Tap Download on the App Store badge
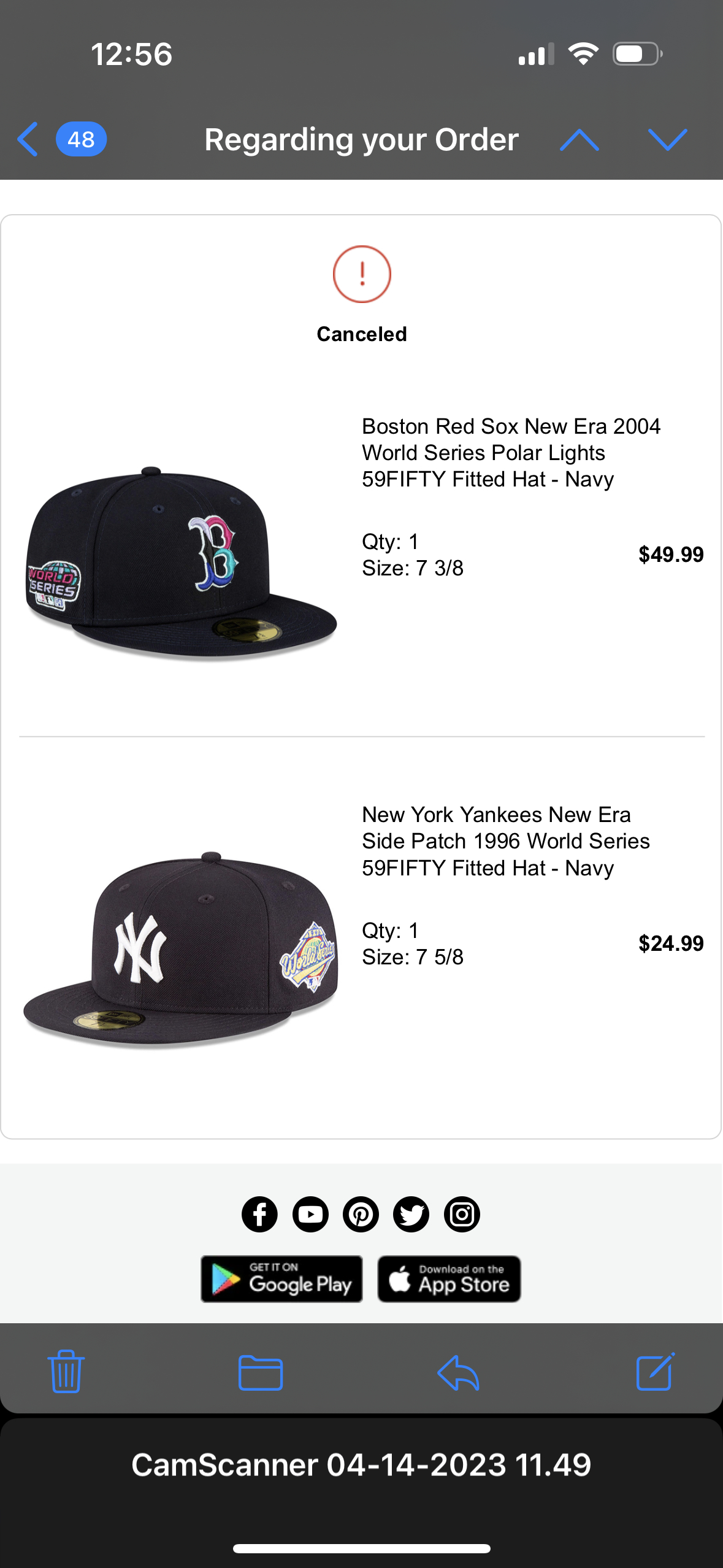This screenshot has width=723, height=1568. click(x=449, y=1279)
